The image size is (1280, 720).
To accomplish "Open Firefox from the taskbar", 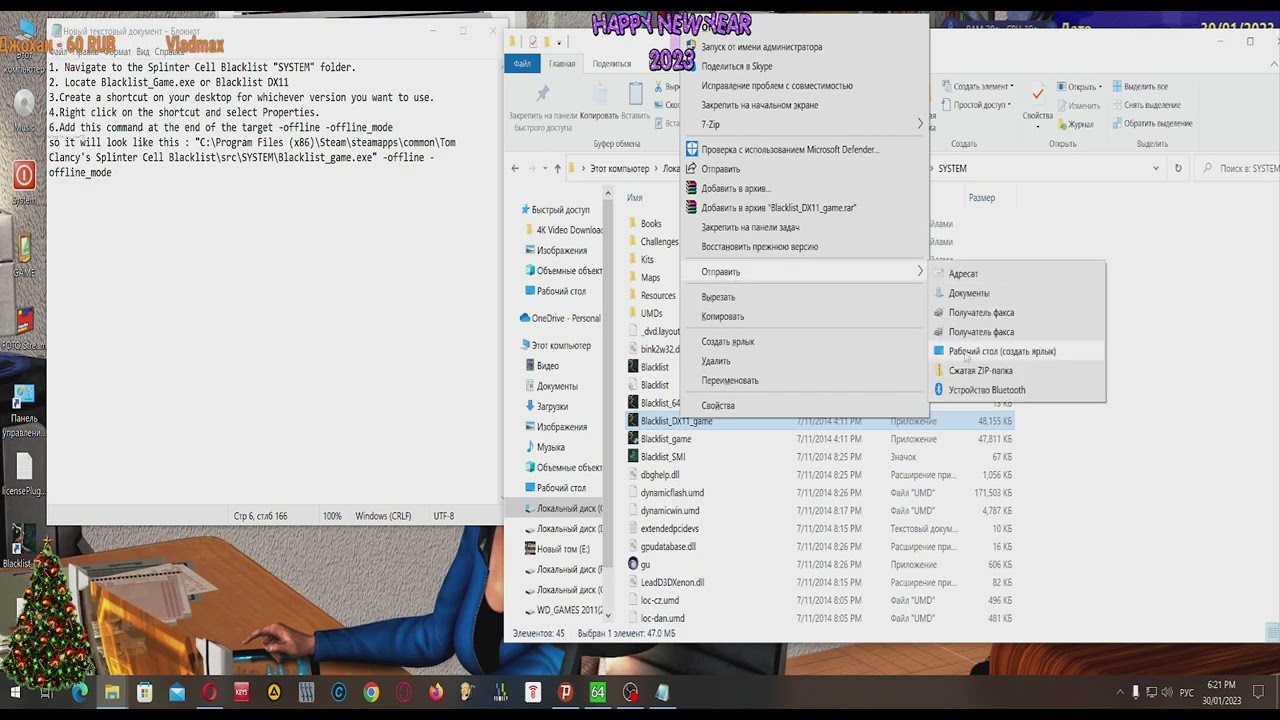I will pos(436,692).
